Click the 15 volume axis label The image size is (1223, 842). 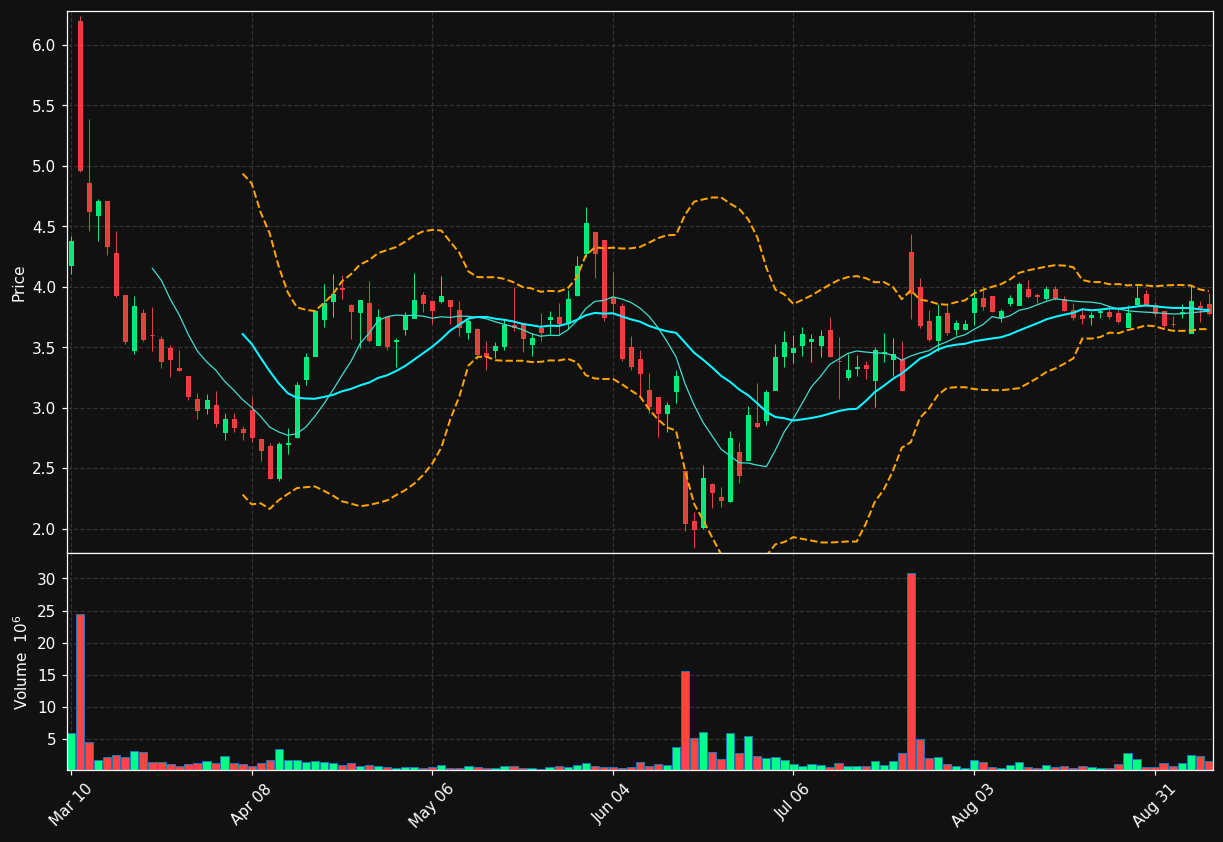pyautogui.click(x=46, y=675)
